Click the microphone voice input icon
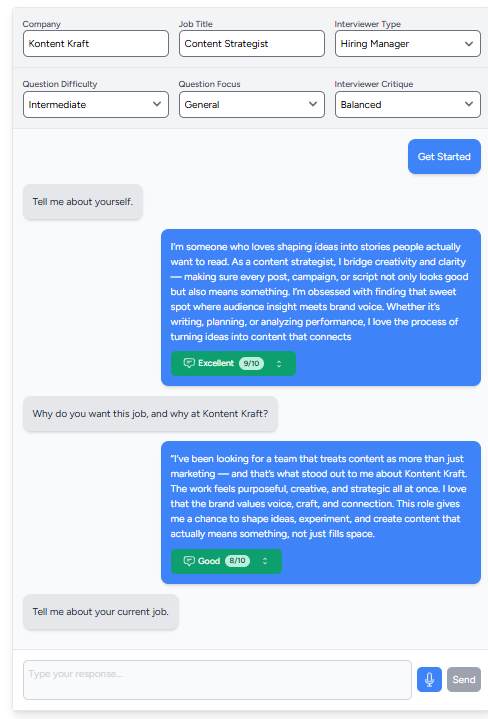488x719 pixels. pos(429,680)
